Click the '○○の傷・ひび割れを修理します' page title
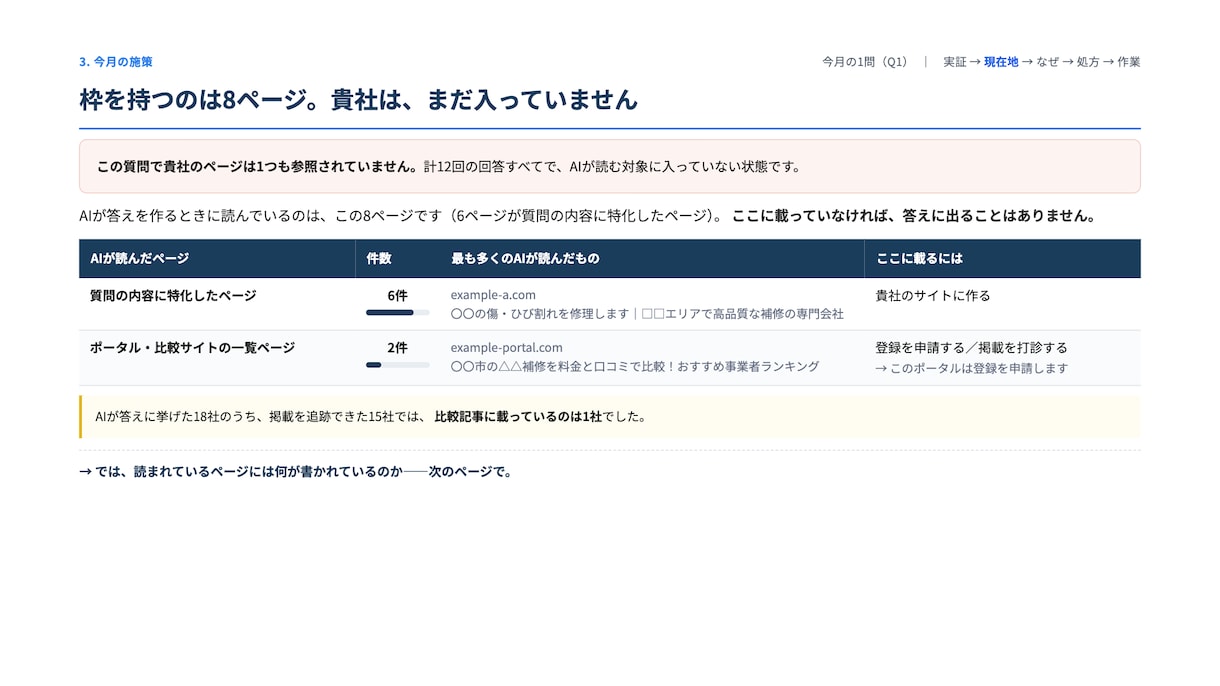Image resolution: width=1220 pixels, height=686 pixels. [647, 314]
